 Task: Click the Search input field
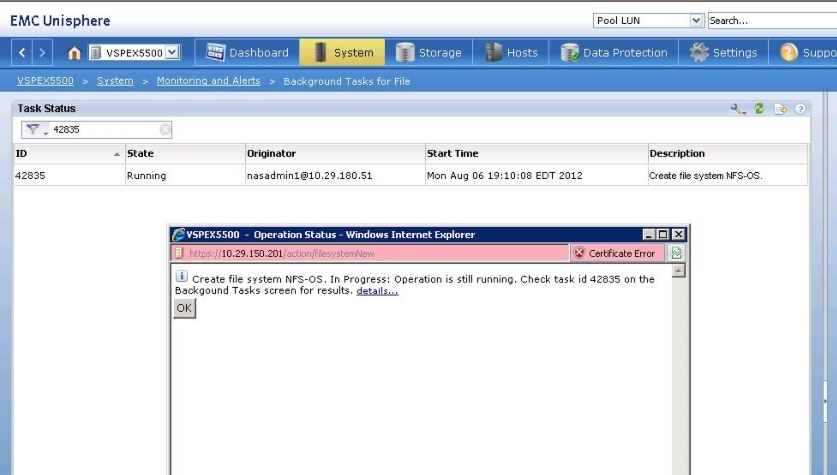coord(772,20)
